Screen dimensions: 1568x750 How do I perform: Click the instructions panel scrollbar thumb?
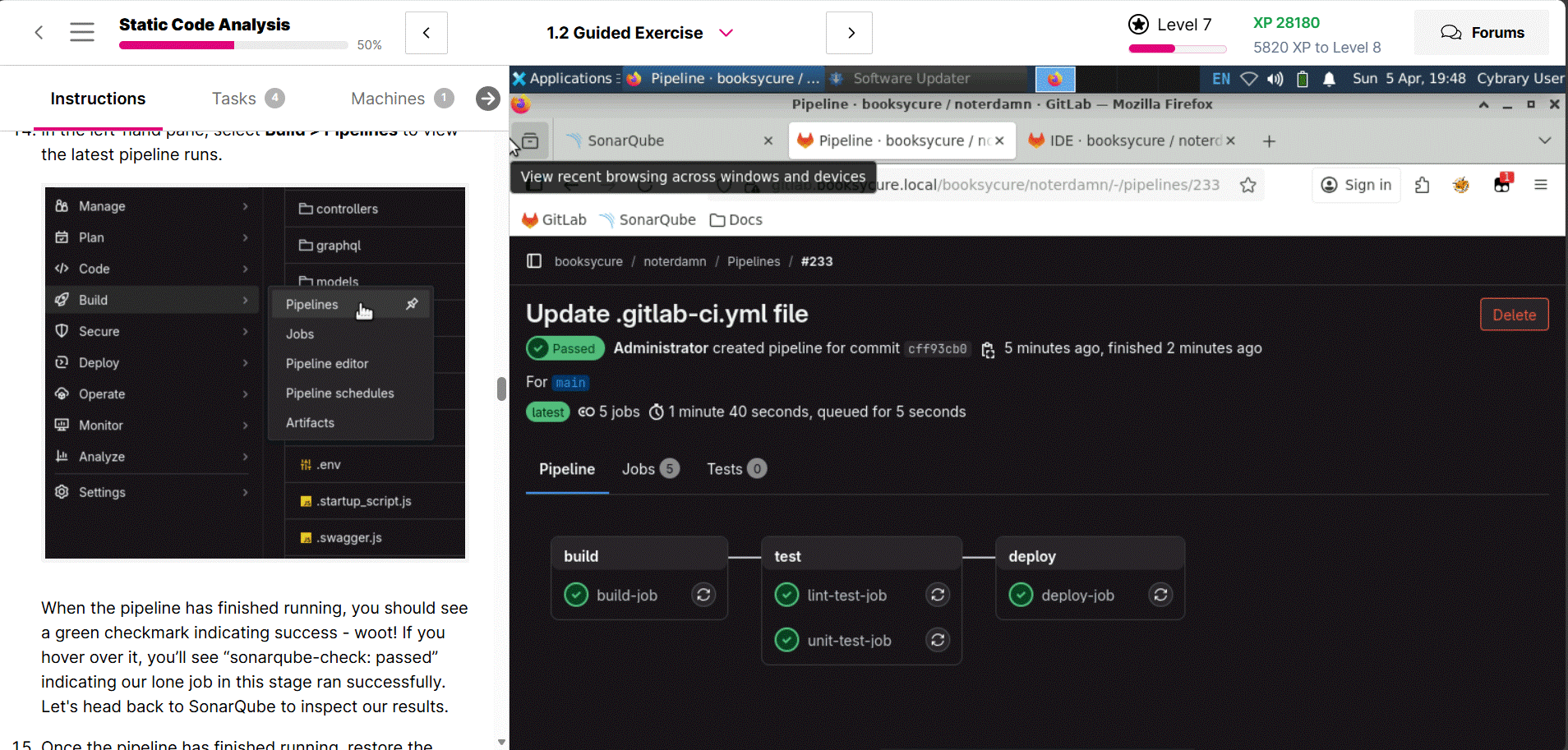tap(501, 389)
